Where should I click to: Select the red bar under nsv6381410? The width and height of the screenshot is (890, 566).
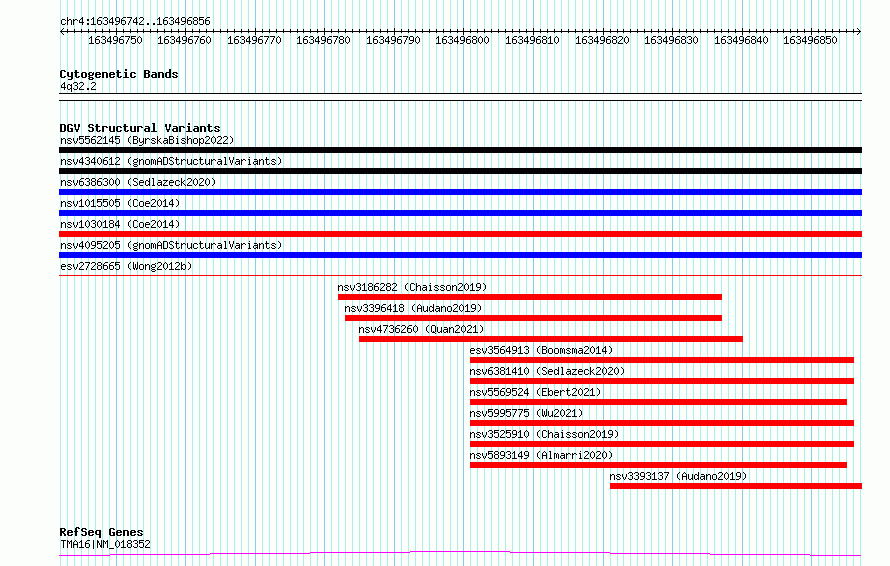(662, 381)
